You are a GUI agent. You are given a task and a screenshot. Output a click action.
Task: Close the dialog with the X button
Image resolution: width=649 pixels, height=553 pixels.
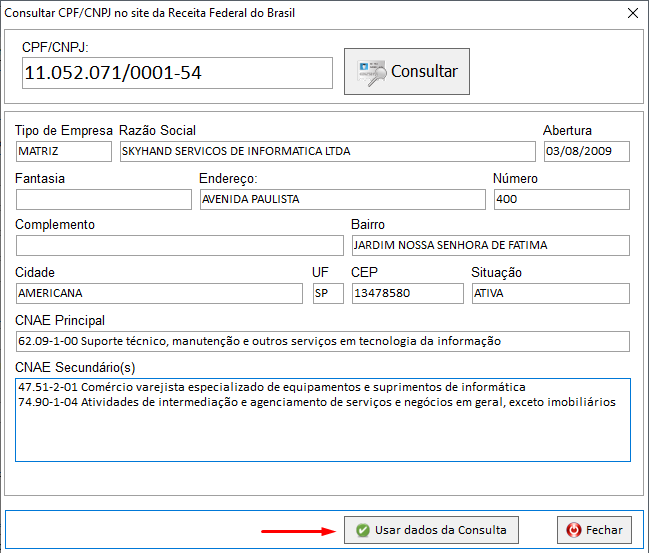[632, 13]
